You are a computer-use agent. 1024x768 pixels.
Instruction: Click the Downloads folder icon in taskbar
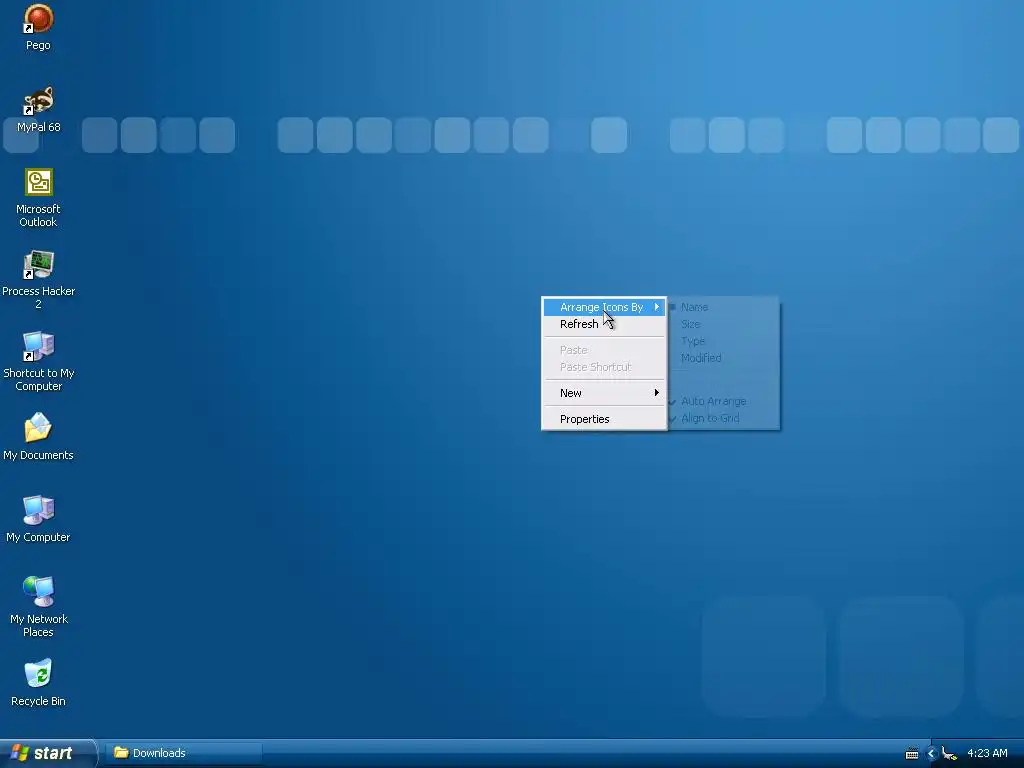click(x=121, y=752)
